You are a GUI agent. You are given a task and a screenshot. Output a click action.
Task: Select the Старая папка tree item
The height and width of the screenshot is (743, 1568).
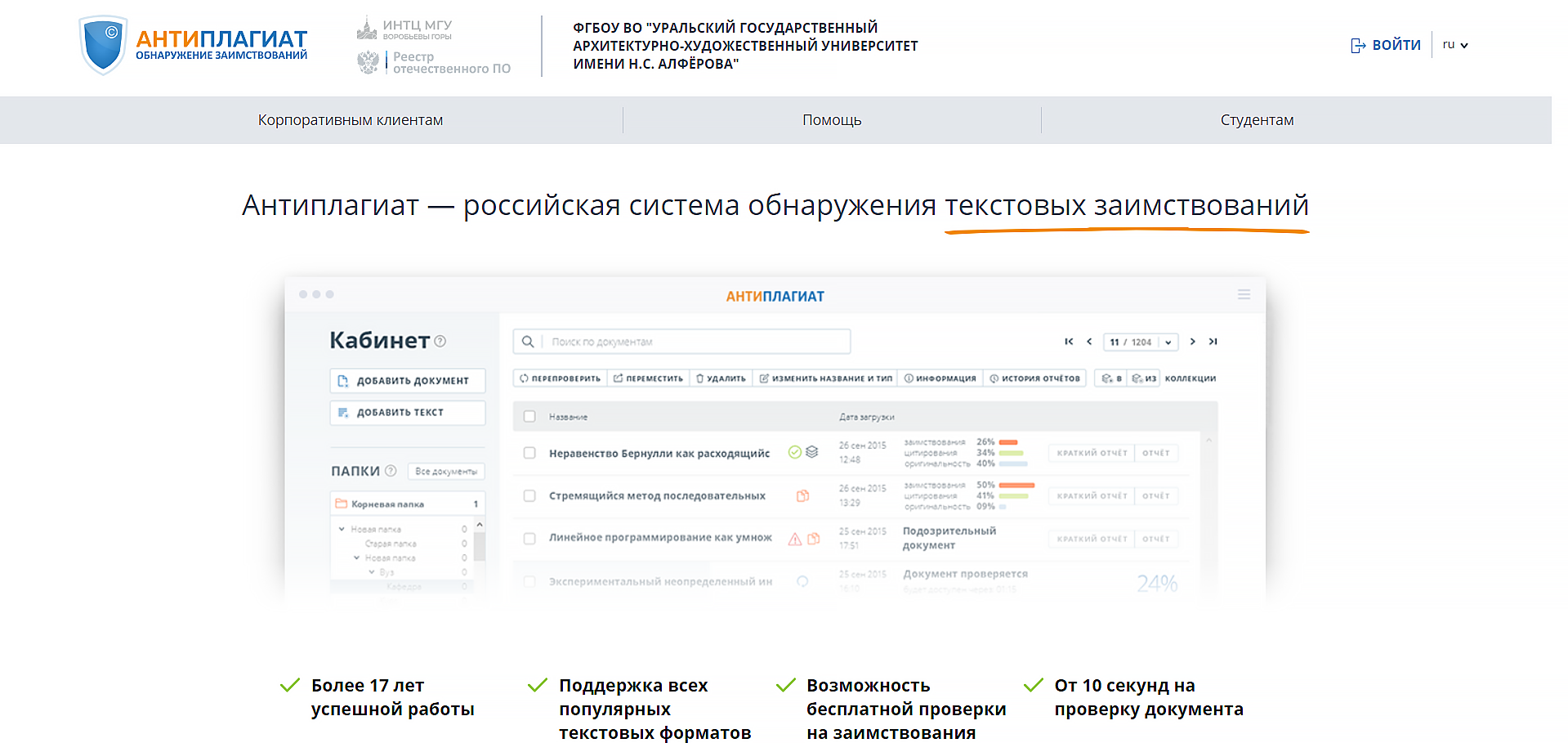pos(391,544)
